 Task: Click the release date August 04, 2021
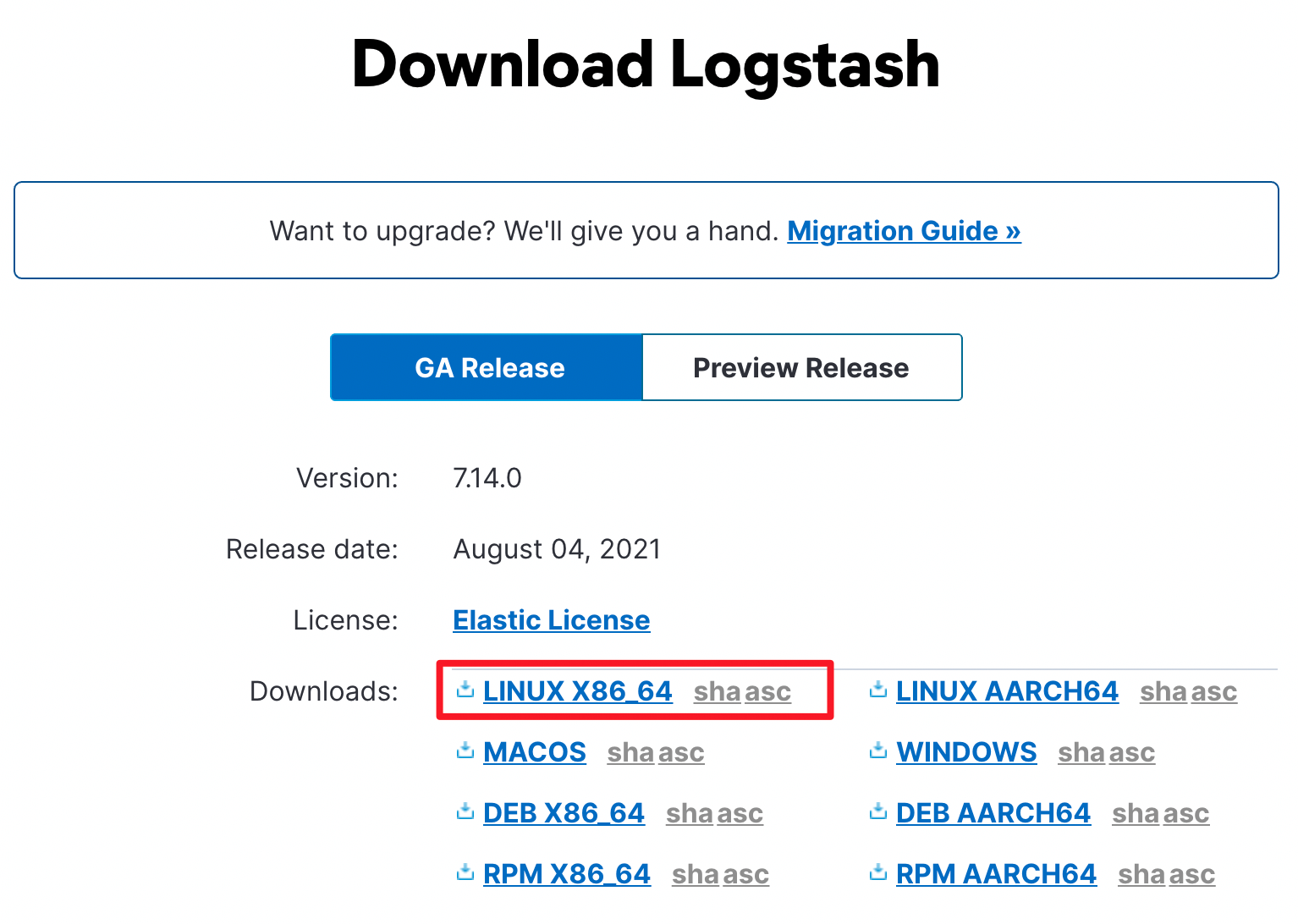pos(557,549)
